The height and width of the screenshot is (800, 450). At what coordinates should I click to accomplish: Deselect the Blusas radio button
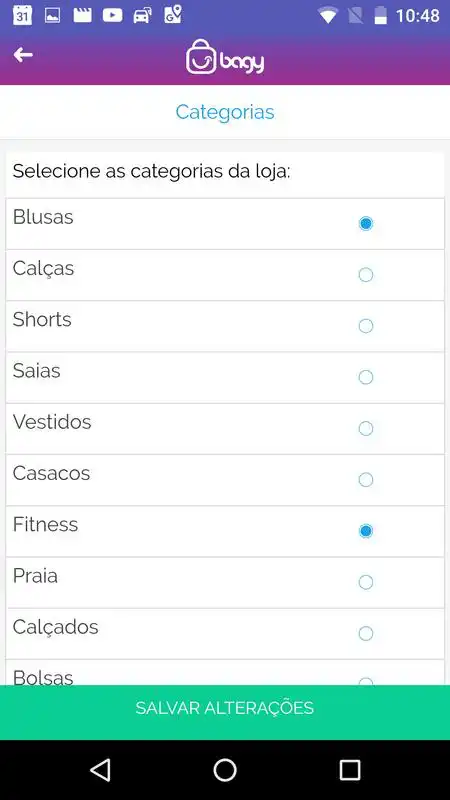click(366, 223)
